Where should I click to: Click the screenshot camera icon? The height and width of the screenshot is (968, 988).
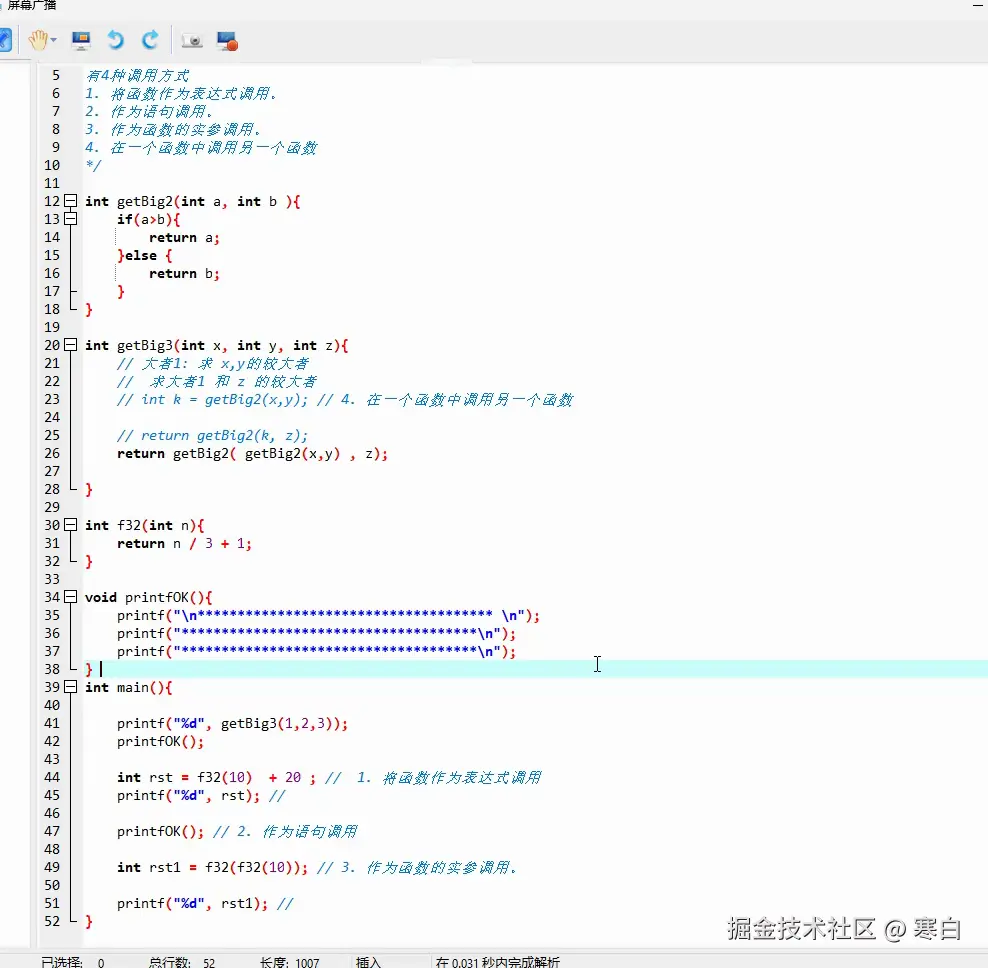point(192,41)
